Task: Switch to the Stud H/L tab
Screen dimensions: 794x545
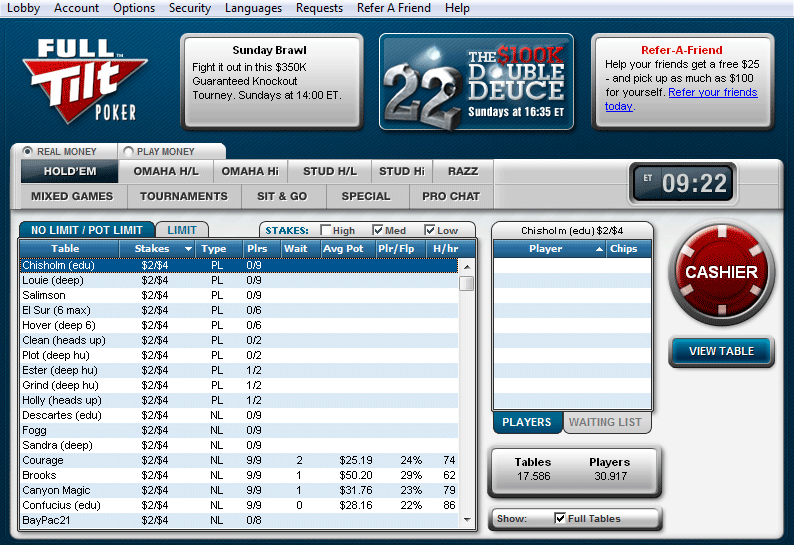Action: (330, 171)
